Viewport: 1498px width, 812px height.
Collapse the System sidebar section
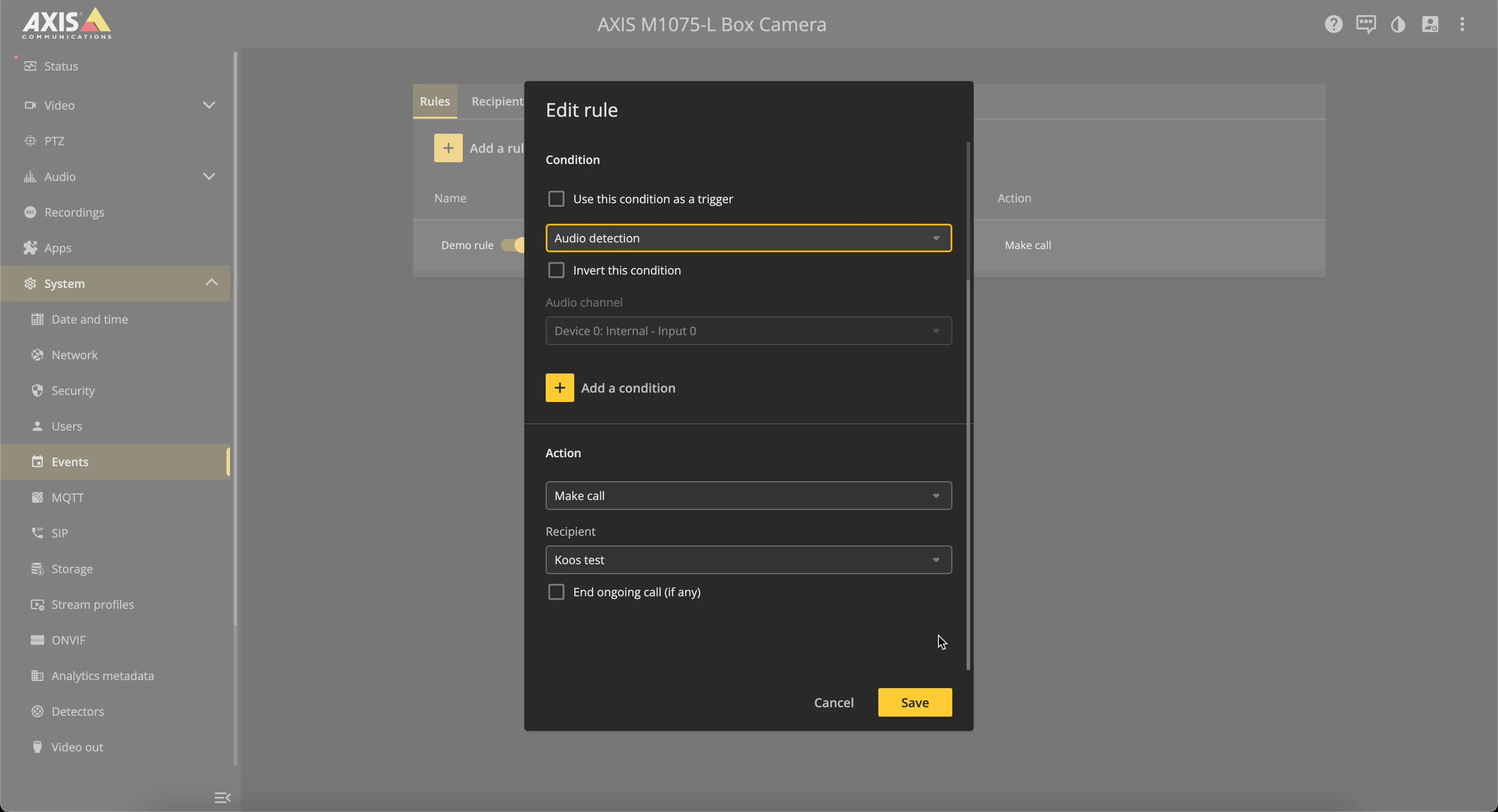212,283
